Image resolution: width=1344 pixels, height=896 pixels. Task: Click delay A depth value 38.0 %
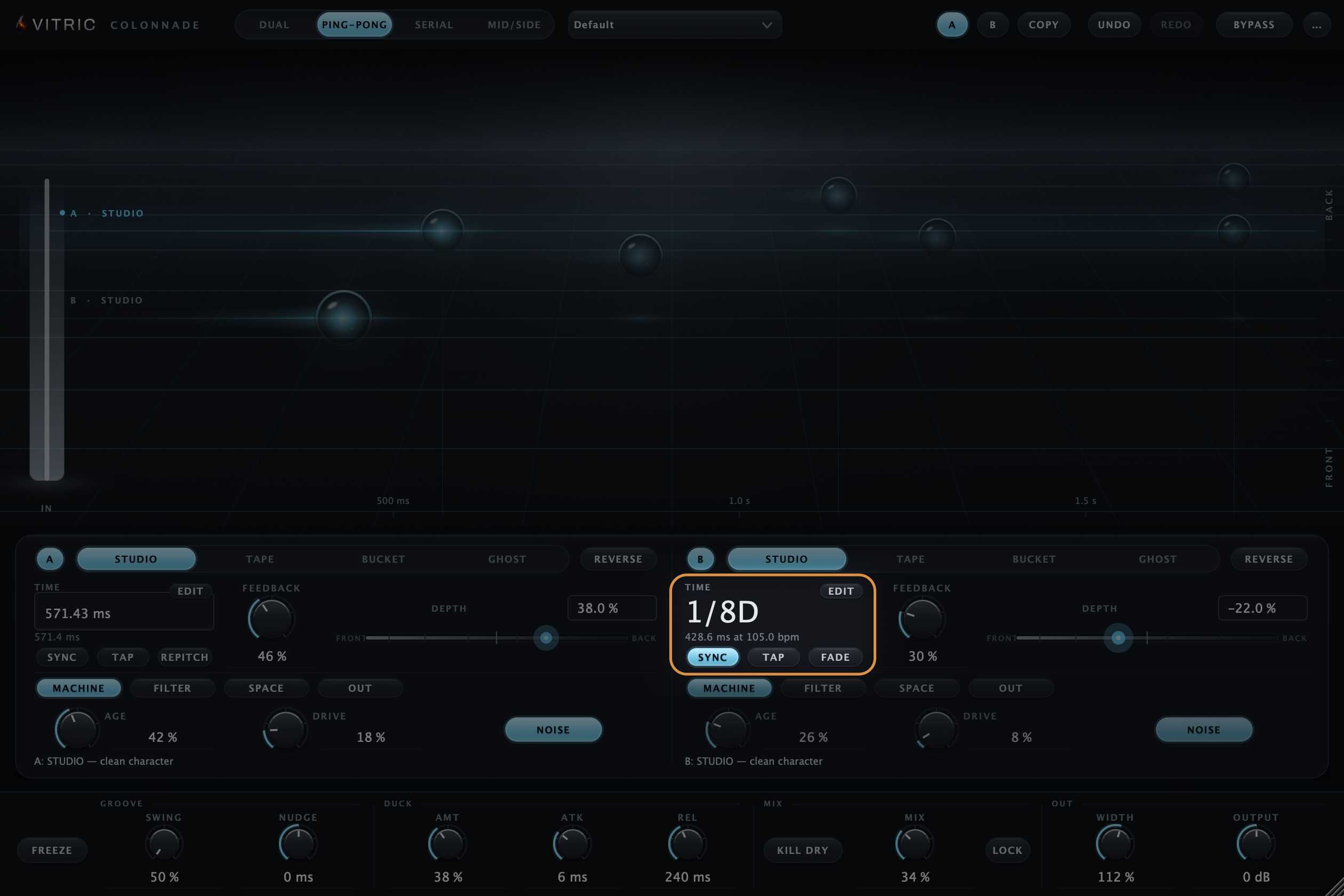coord(611,608)
